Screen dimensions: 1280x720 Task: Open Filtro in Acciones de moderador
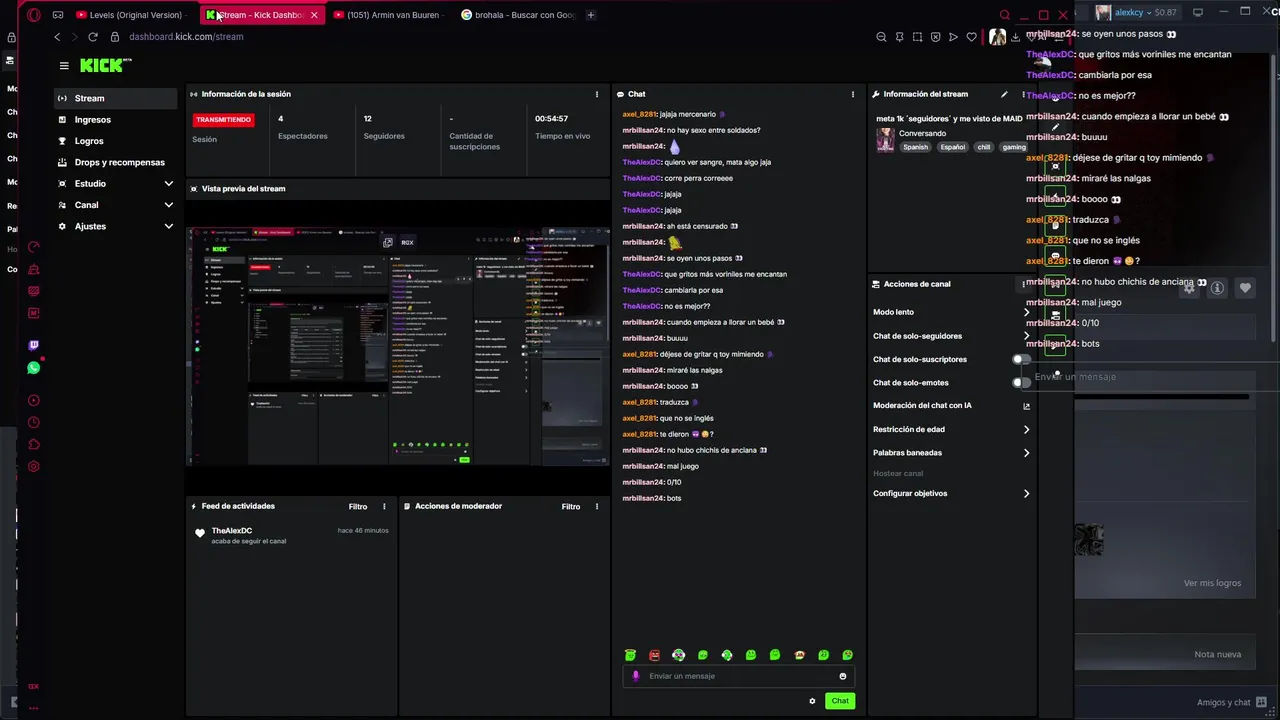pos(570,506)
